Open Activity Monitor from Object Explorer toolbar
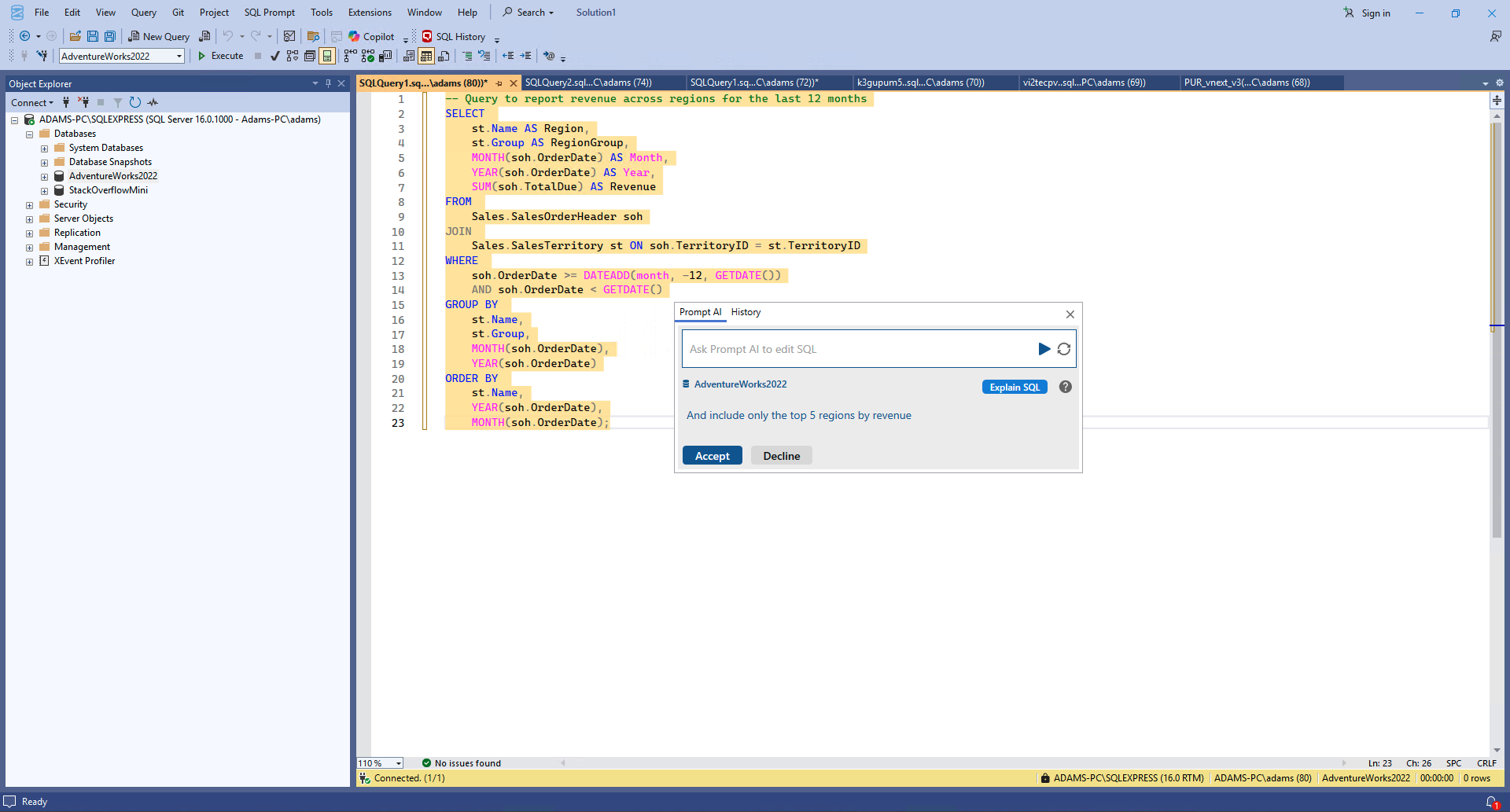 point(153,102)
